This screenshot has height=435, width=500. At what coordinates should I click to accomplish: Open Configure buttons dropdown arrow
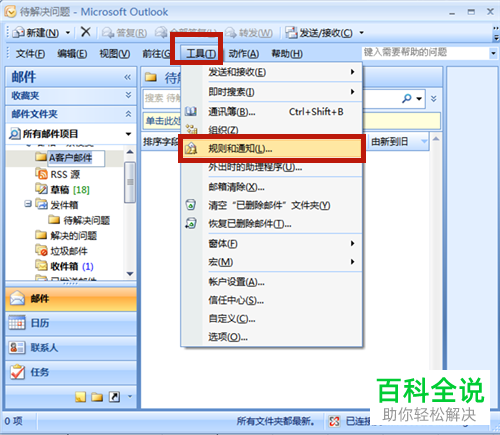click(130, 396)
